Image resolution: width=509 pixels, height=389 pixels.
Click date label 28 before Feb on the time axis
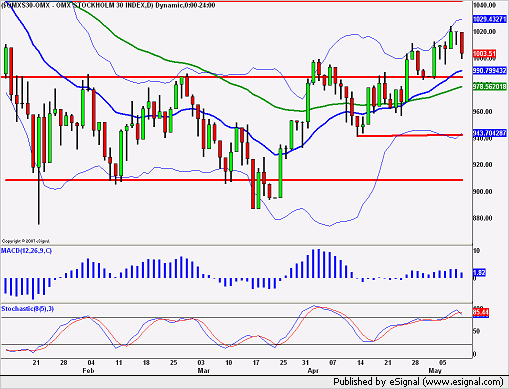(x=64, y=363)
